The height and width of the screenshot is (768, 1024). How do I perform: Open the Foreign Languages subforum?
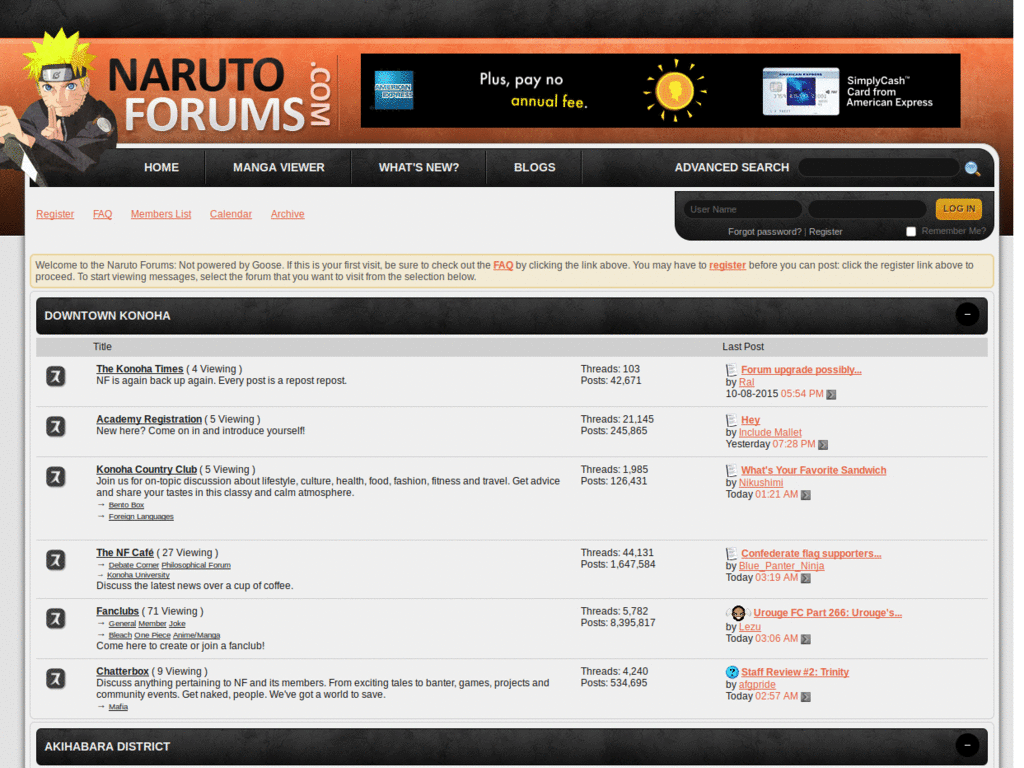click(x=141, y=517)
